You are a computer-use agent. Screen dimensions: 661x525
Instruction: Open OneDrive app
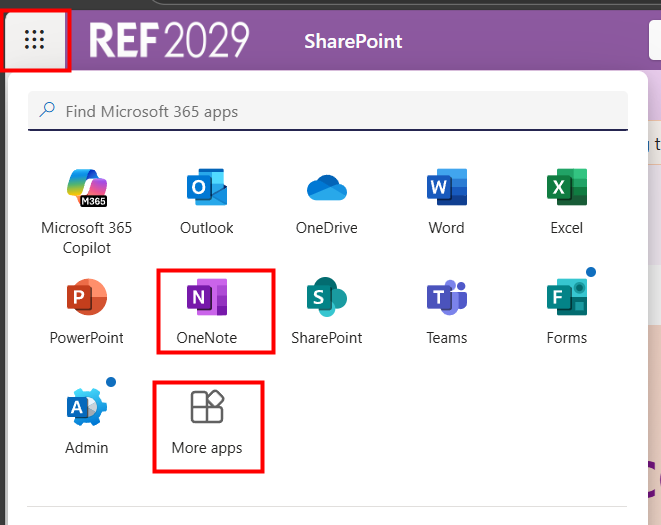tap(327, 202)
